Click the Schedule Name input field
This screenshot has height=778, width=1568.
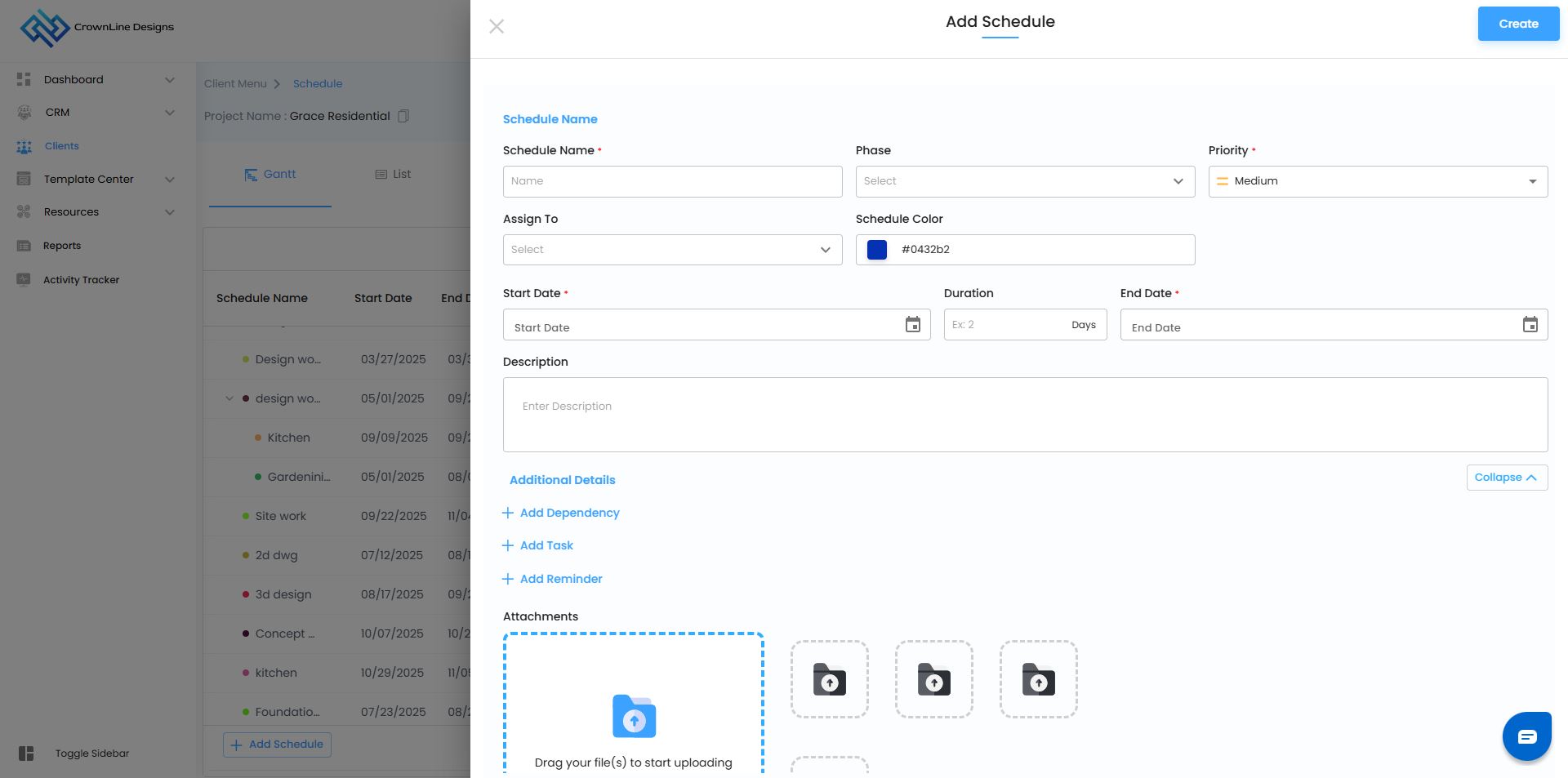click(x=672, y=181)
